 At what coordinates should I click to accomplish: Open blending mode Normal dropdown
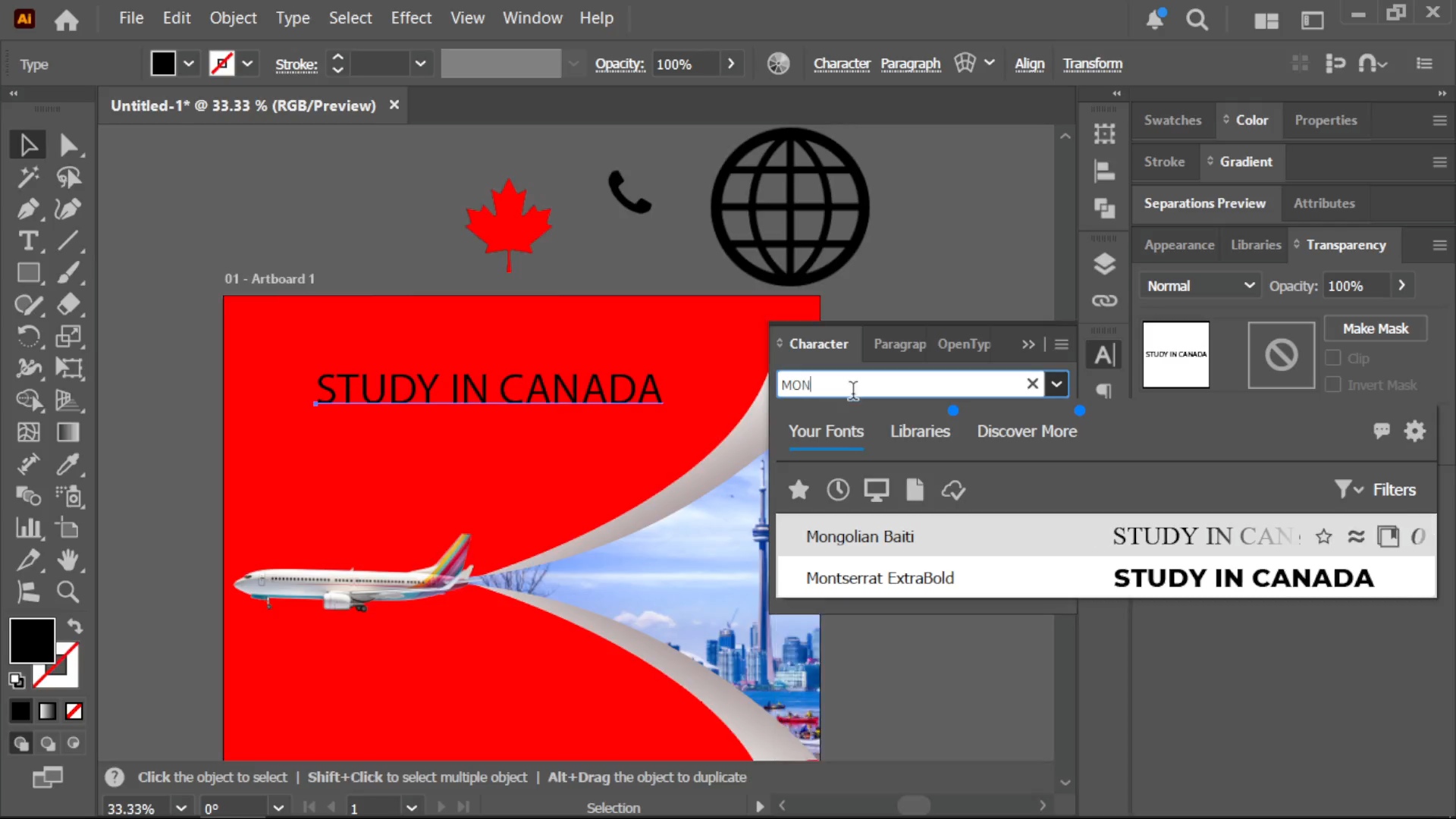(1200, 286)
